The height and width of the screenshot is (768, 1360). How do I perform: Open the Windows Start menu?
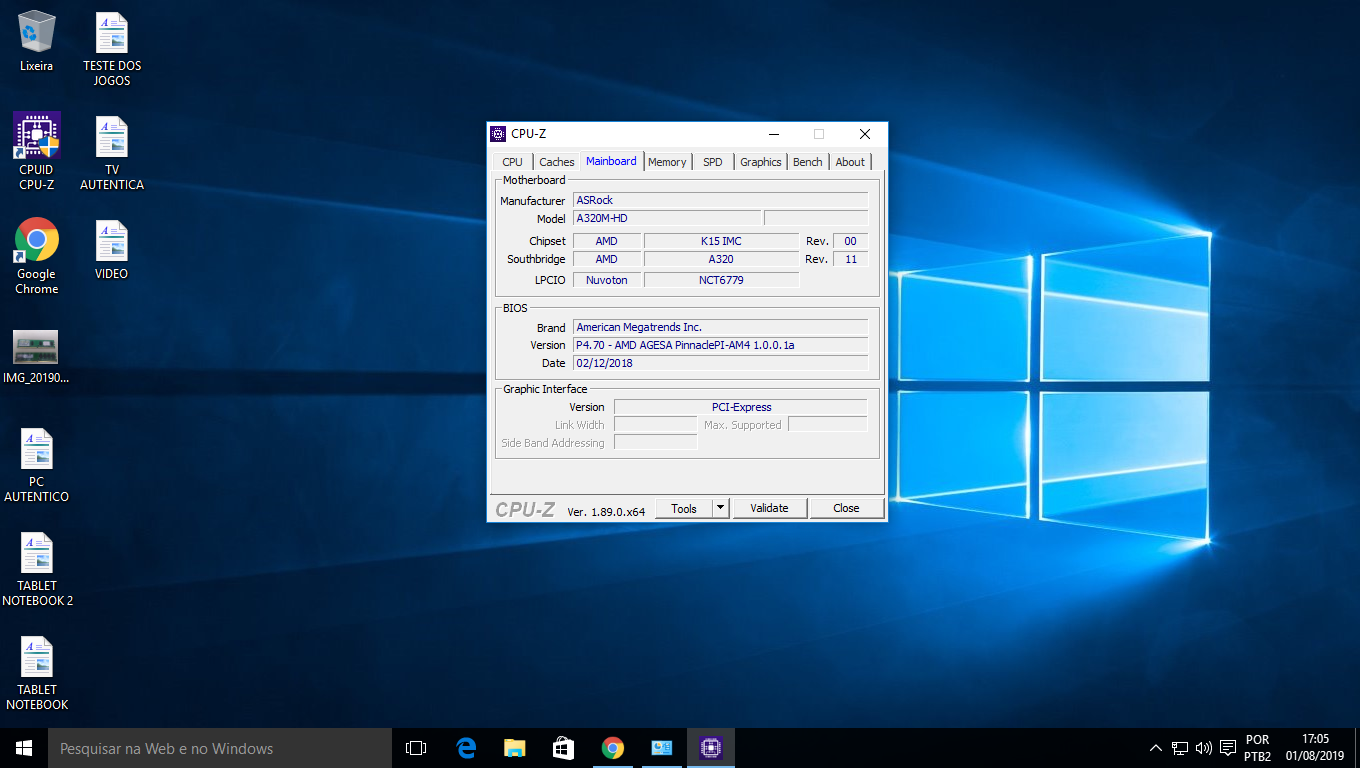24,748
